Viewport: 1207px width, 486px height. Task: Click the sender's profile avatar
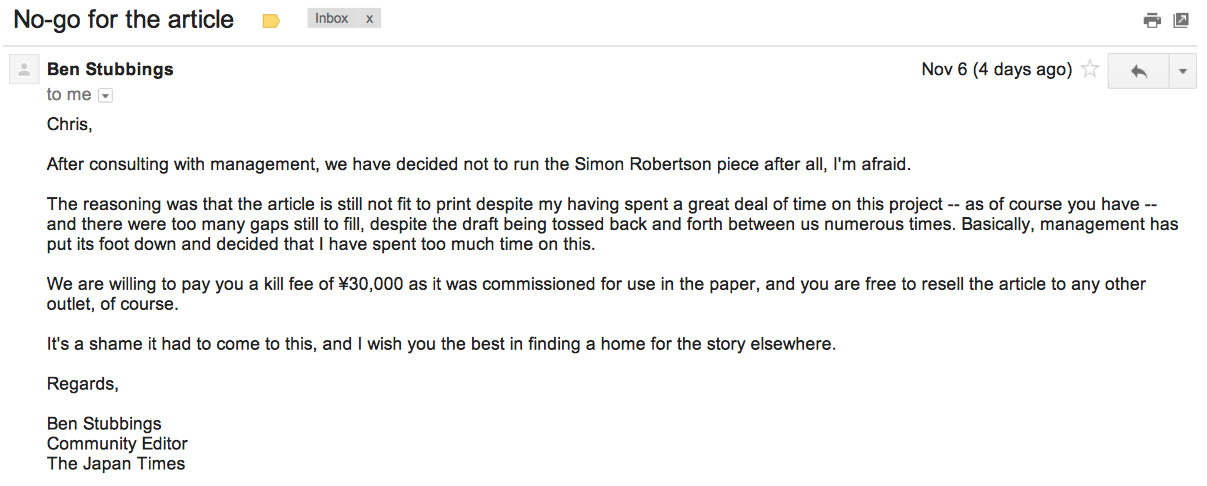tap(24, 70)
